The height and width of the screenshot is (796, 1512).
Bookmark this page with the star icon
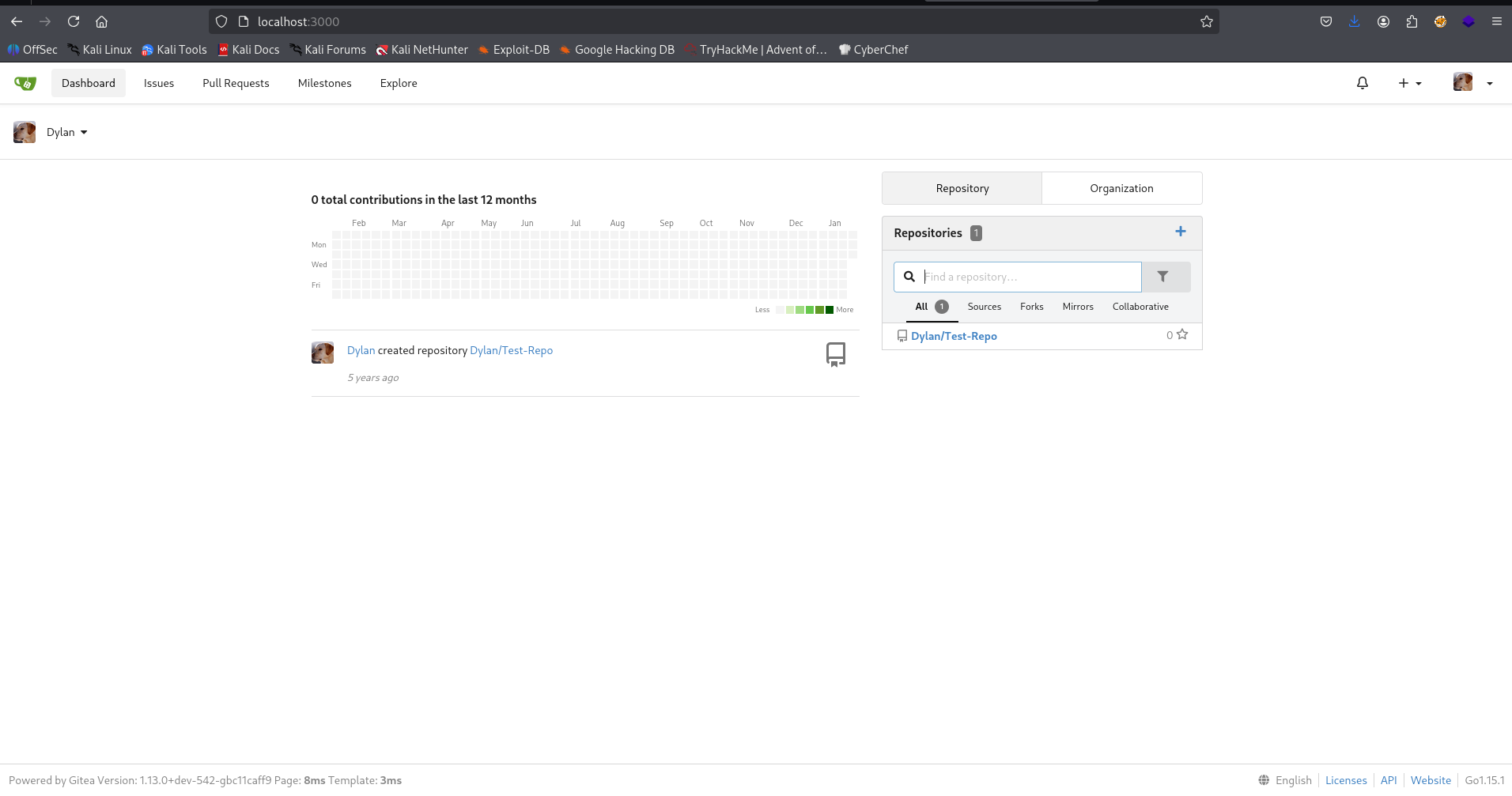point(1206,21)
